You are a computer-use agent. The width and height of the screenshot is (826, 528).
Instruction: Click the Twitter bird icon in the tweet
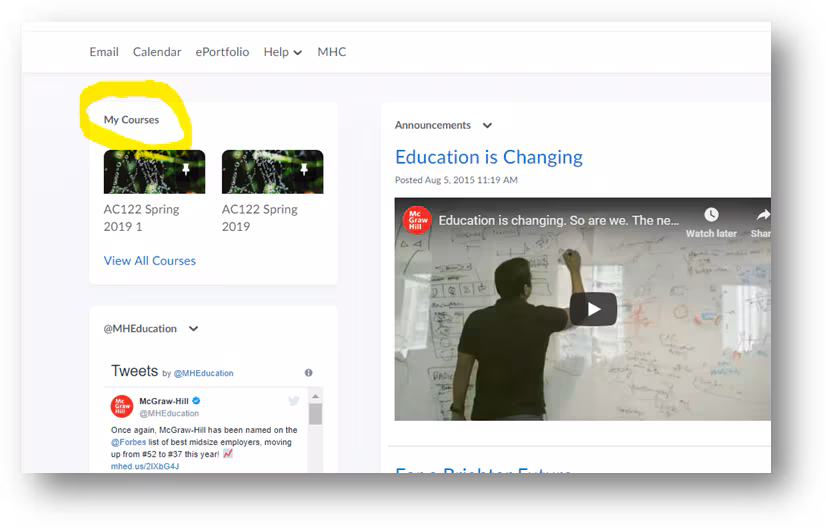[x=294, y=401]
